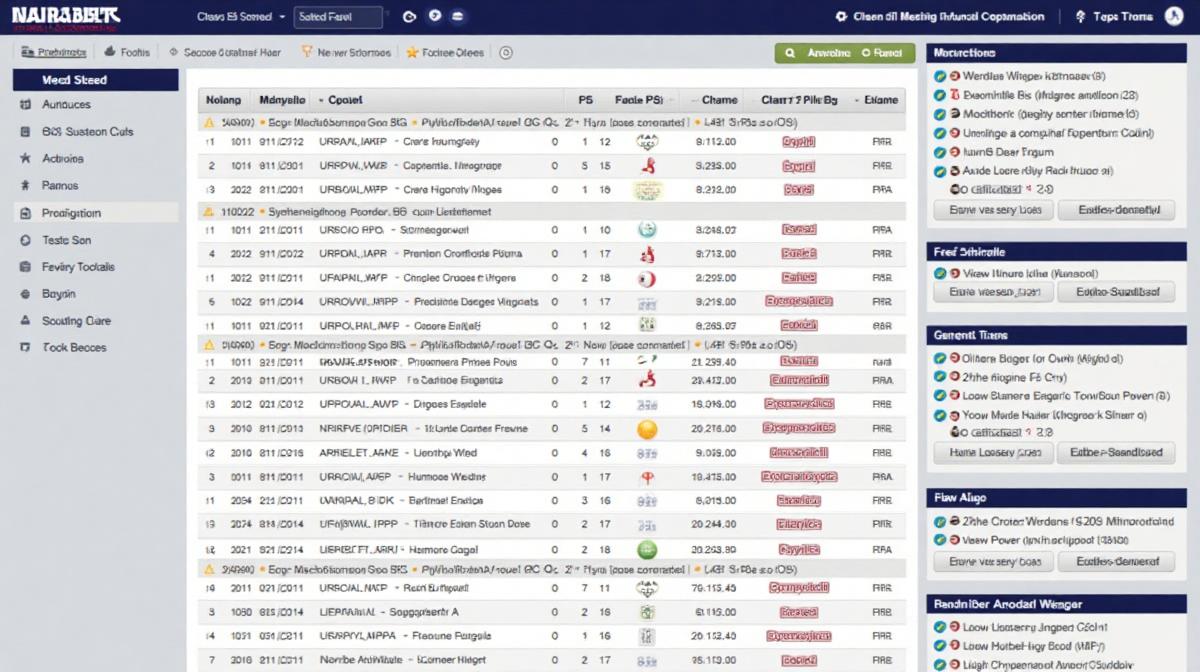Image resolution: width=1200 pixels, height=672 pixels.
Task: Click the Nolang column header
Action: pos(223,100)
